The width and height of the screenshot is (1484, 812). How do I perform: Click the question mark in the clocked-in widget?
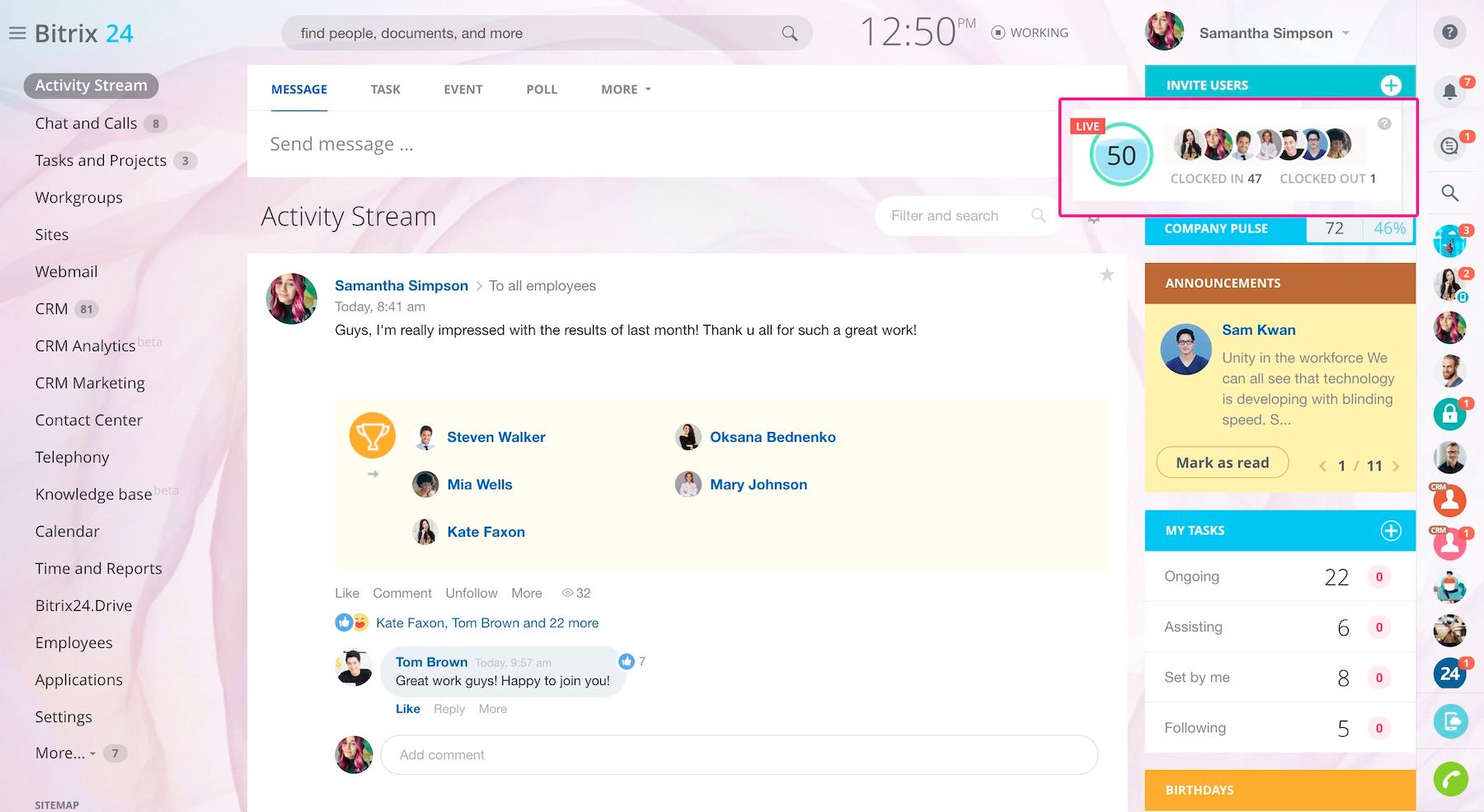pos(1384,124)
